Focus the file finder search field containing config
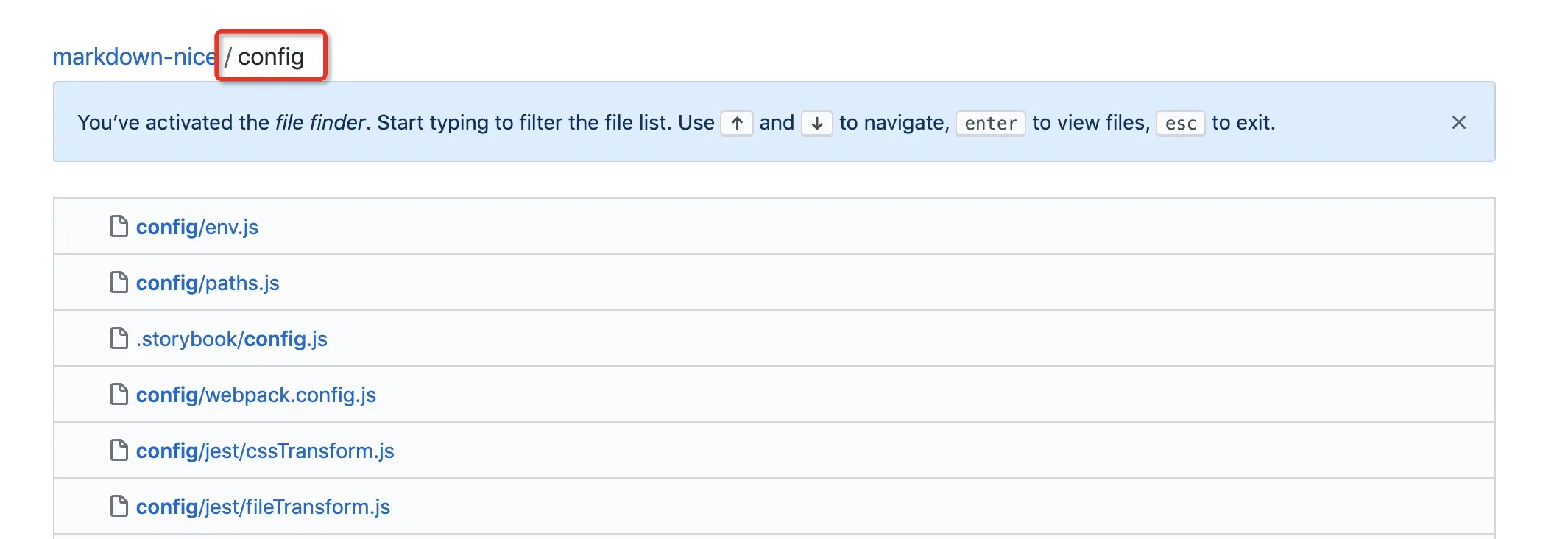This screenshot has height=539, width=1568. [x=272, y=57]
